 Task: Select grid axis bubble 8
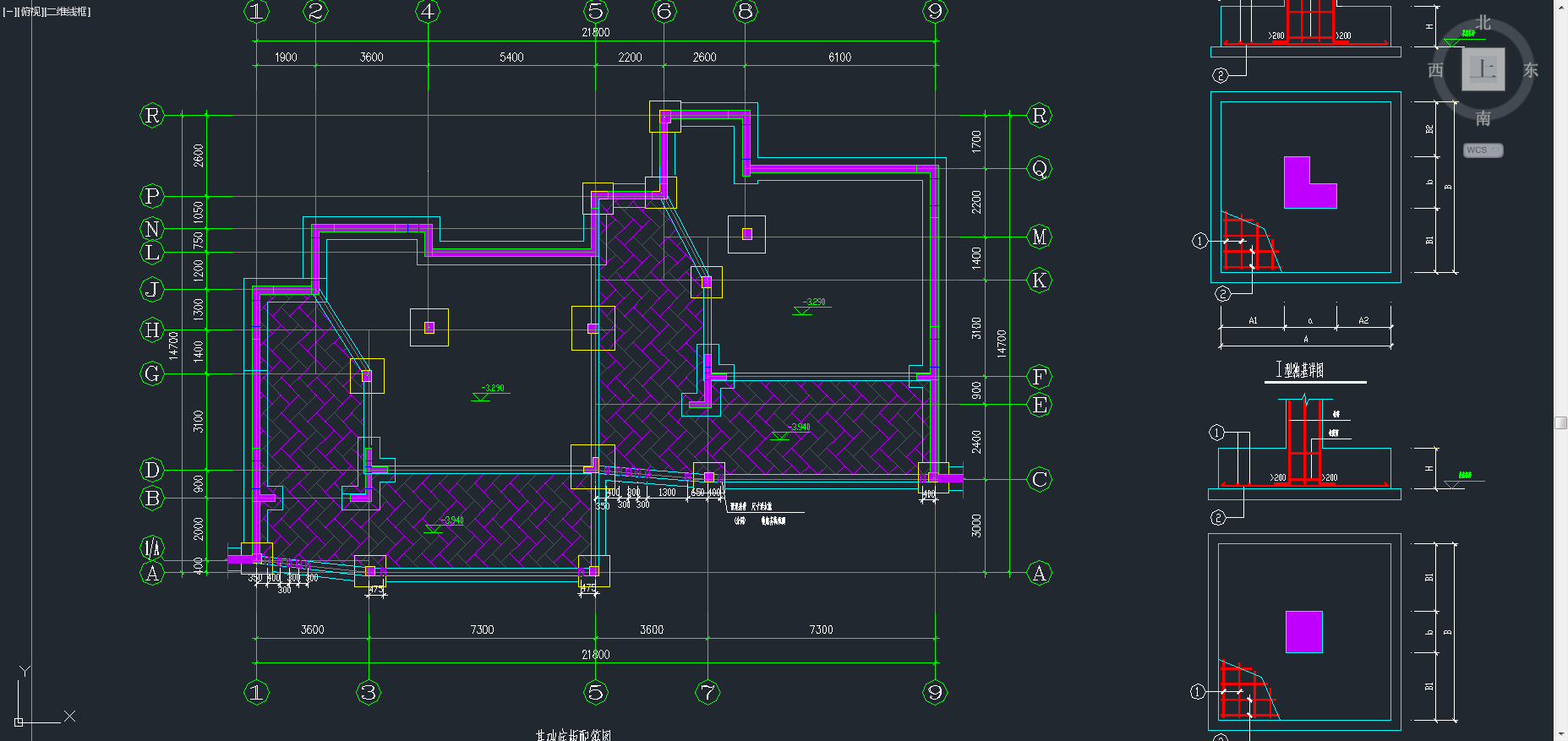click(x=746, y=12)
